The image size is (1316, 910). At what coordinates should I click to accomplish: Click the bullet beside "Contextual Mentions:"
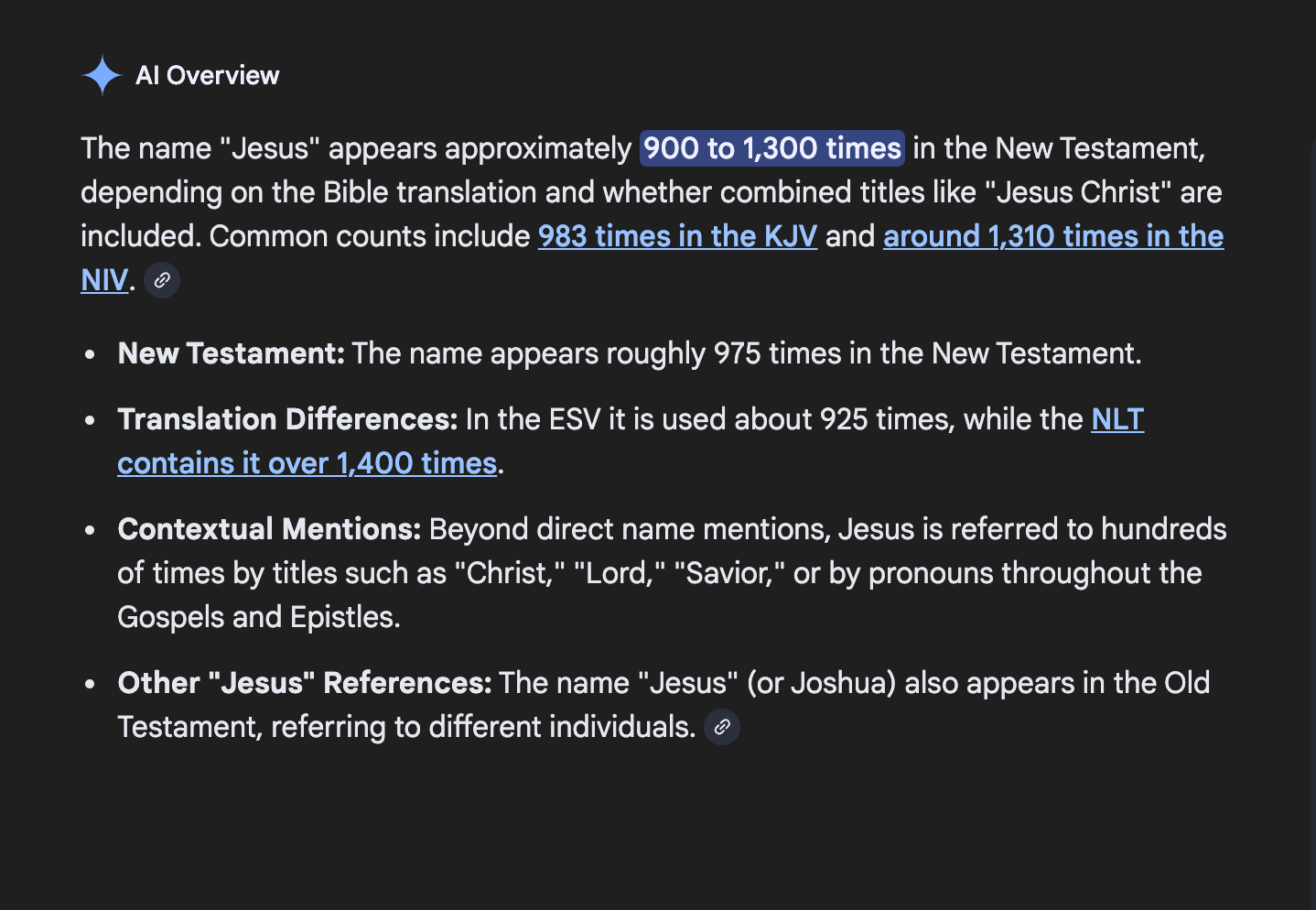tap(90, 530)
